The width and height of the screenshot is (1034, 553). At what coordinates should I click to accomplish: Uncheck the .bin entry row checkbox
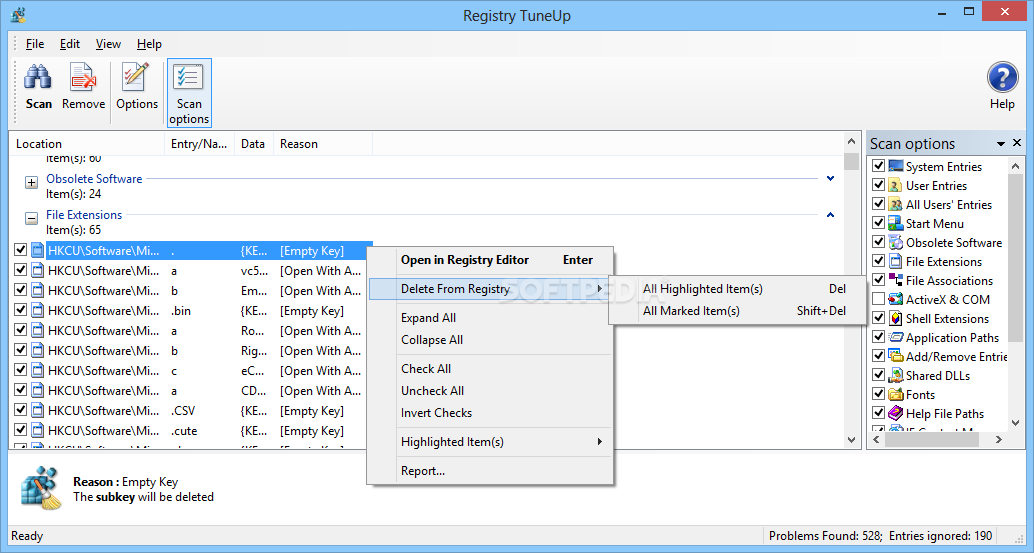click(20, 310)
